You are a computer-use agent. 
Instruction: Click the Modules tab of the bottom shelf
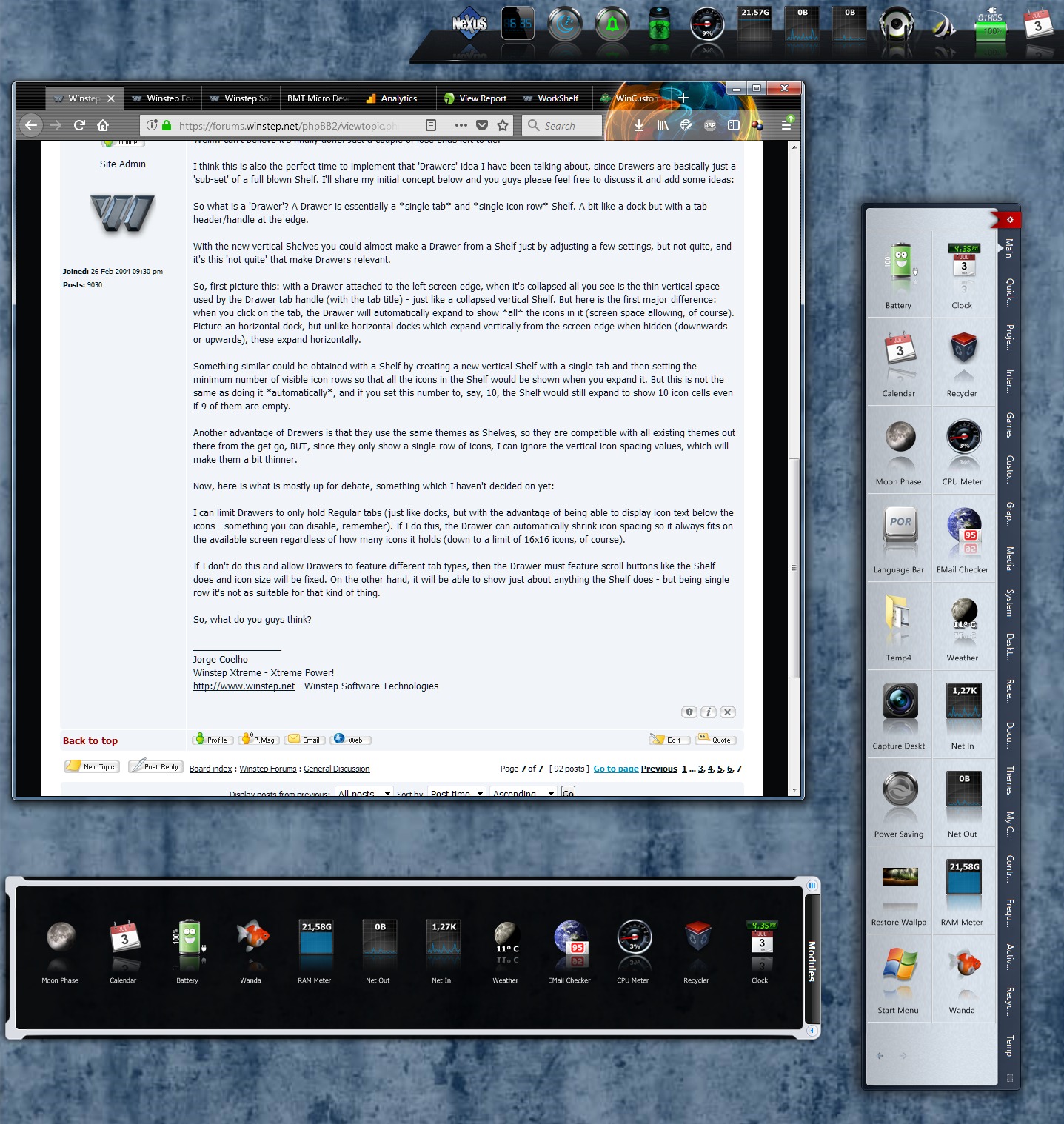coord(812,961)
